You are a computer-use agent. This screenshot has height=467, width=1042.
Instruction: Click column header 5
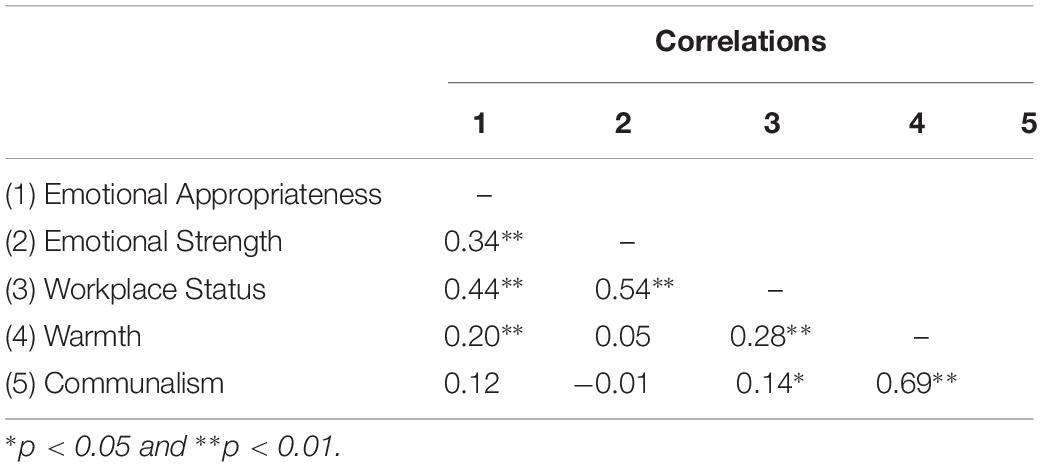coord(1029,124)
